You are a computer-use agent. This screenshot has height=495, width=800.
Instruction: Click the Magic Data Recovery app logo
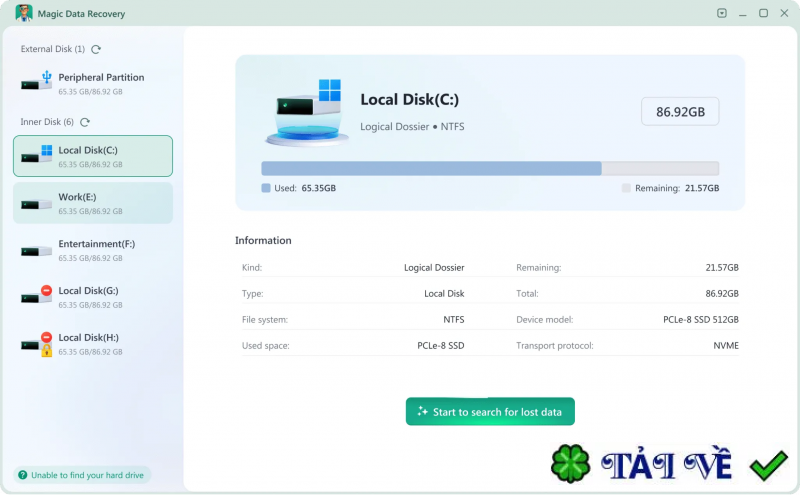click(24, 13)
